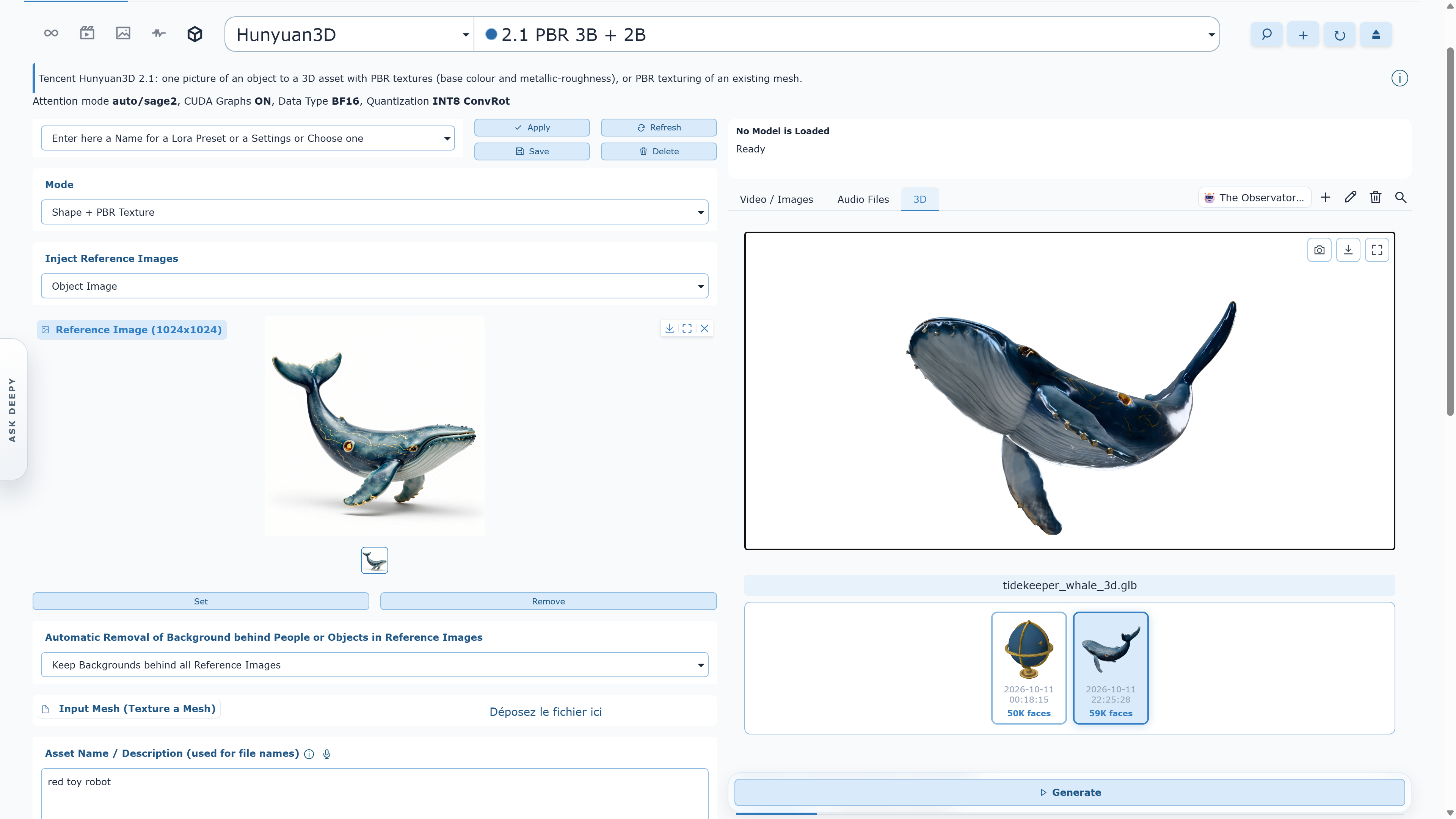Click the tidekeeper_whale_3d.glb file name

click(1069, 585)
